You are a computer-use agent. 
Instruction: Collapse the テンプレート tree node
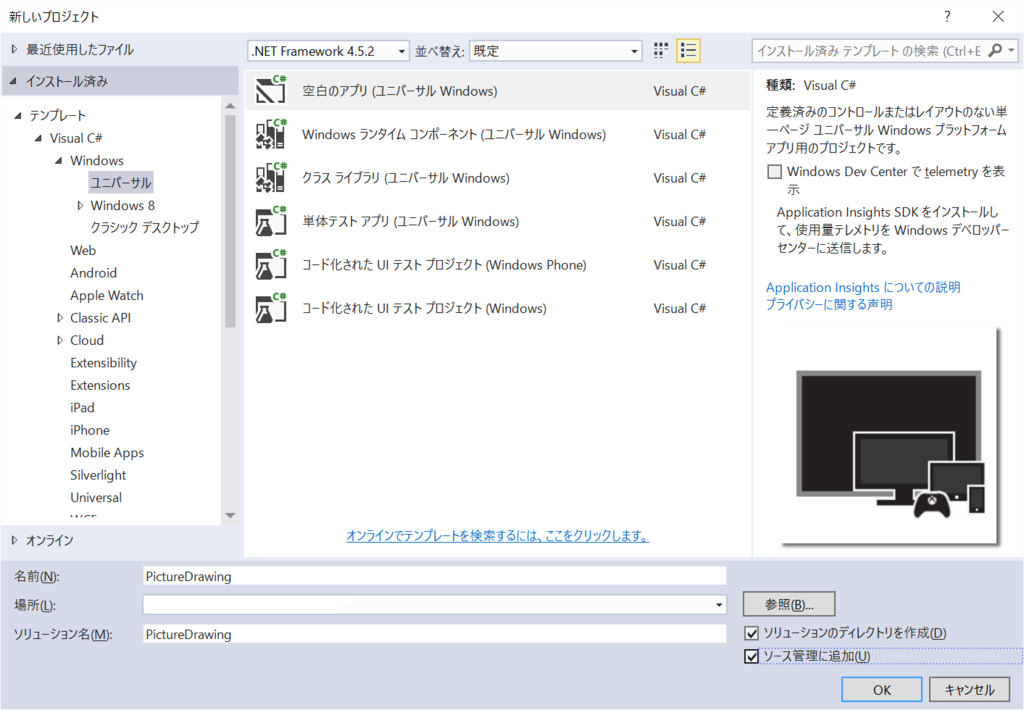pyautogui.click(x=18, y=116)
